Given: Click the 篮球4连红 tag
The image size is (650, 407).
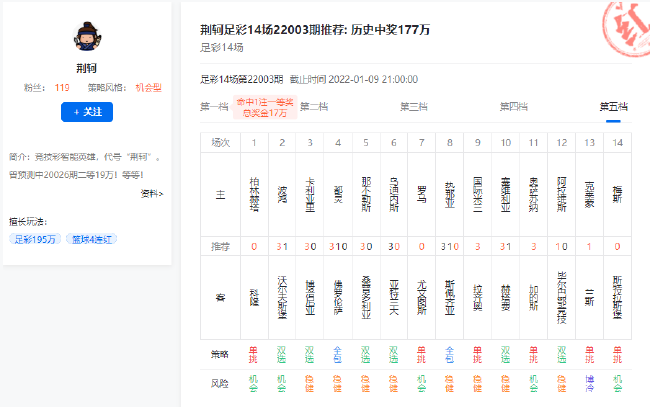Looking at the screenshot, I should point(92,239).
